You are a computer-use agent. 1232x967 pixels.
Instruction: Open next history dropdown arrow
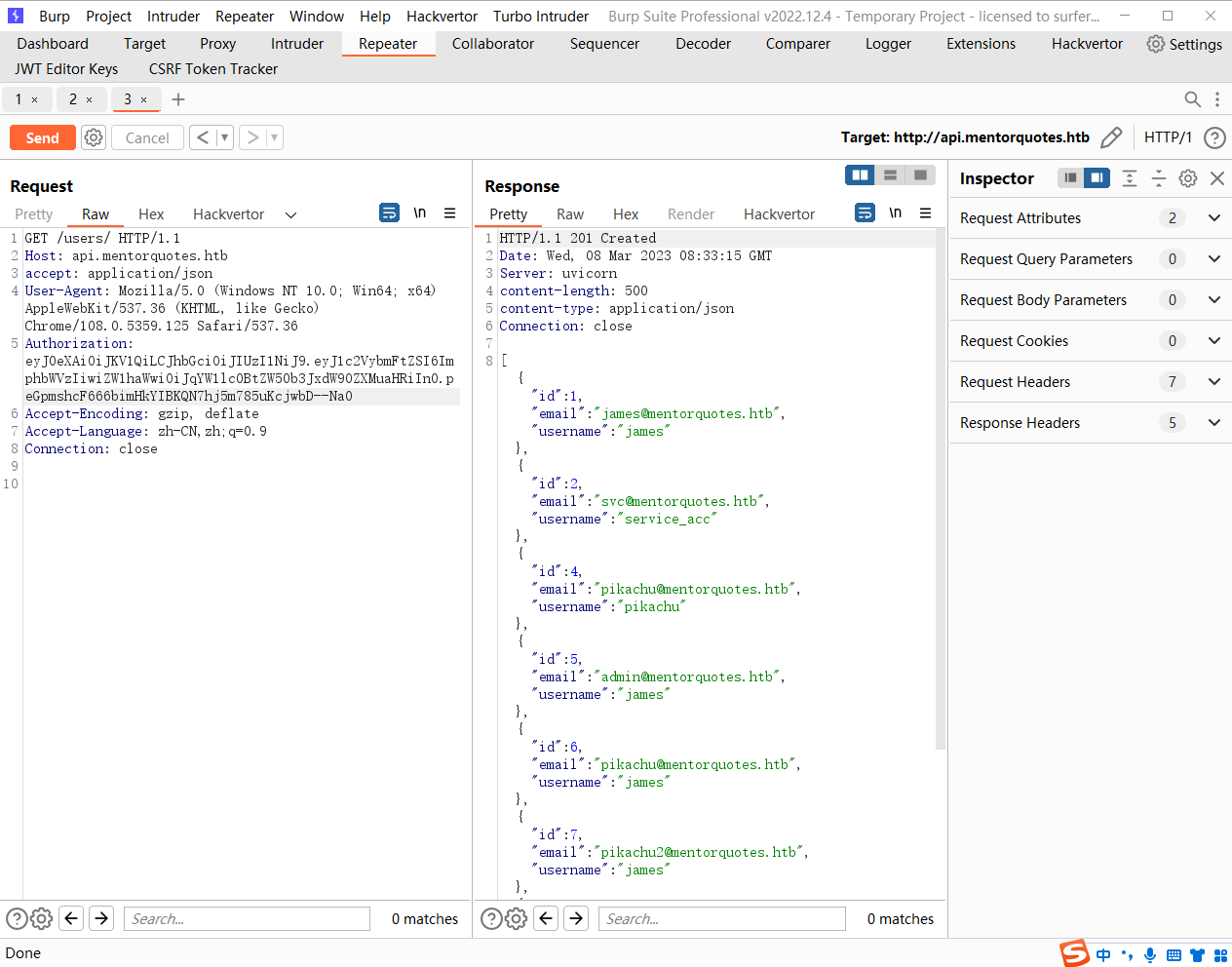(275, 137)
